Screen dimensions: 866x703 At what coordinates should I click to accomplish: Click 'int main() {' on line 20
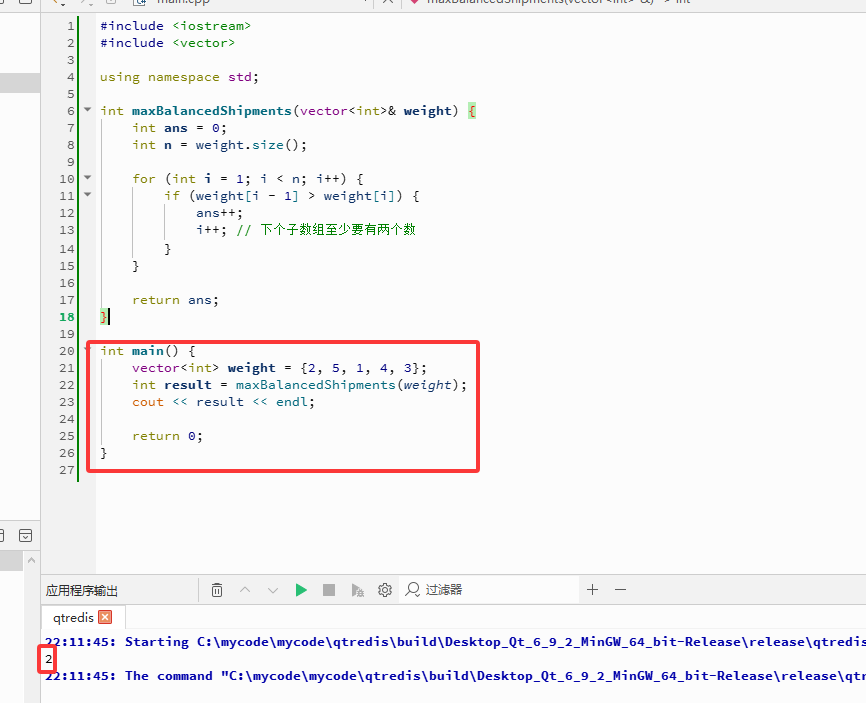tap(147, 351)
